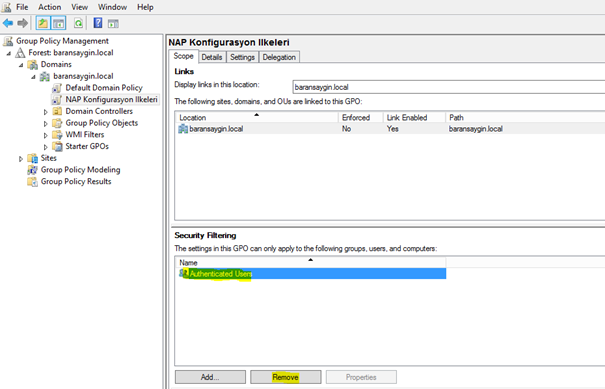Select the baransaygin.local link row
The width and height of the screenshot is (605, 389).
point(390,129)
